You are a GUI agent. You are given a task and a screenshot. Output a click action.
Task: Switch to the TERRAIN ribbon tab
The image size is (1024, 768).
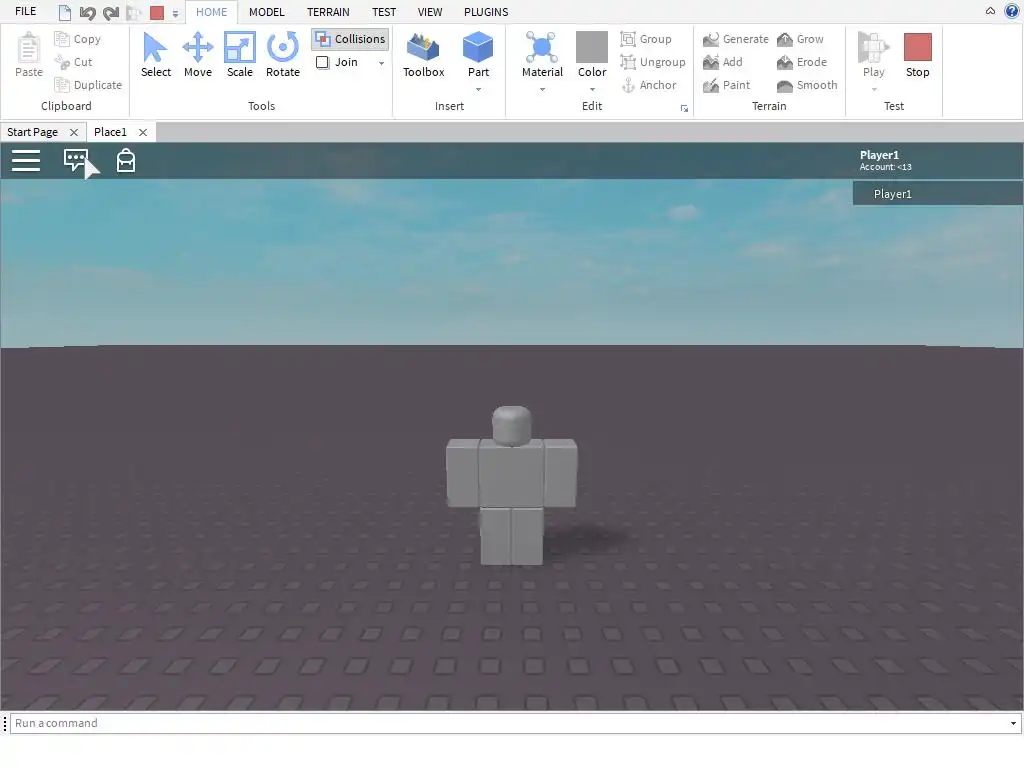click(x=328, y=12)
